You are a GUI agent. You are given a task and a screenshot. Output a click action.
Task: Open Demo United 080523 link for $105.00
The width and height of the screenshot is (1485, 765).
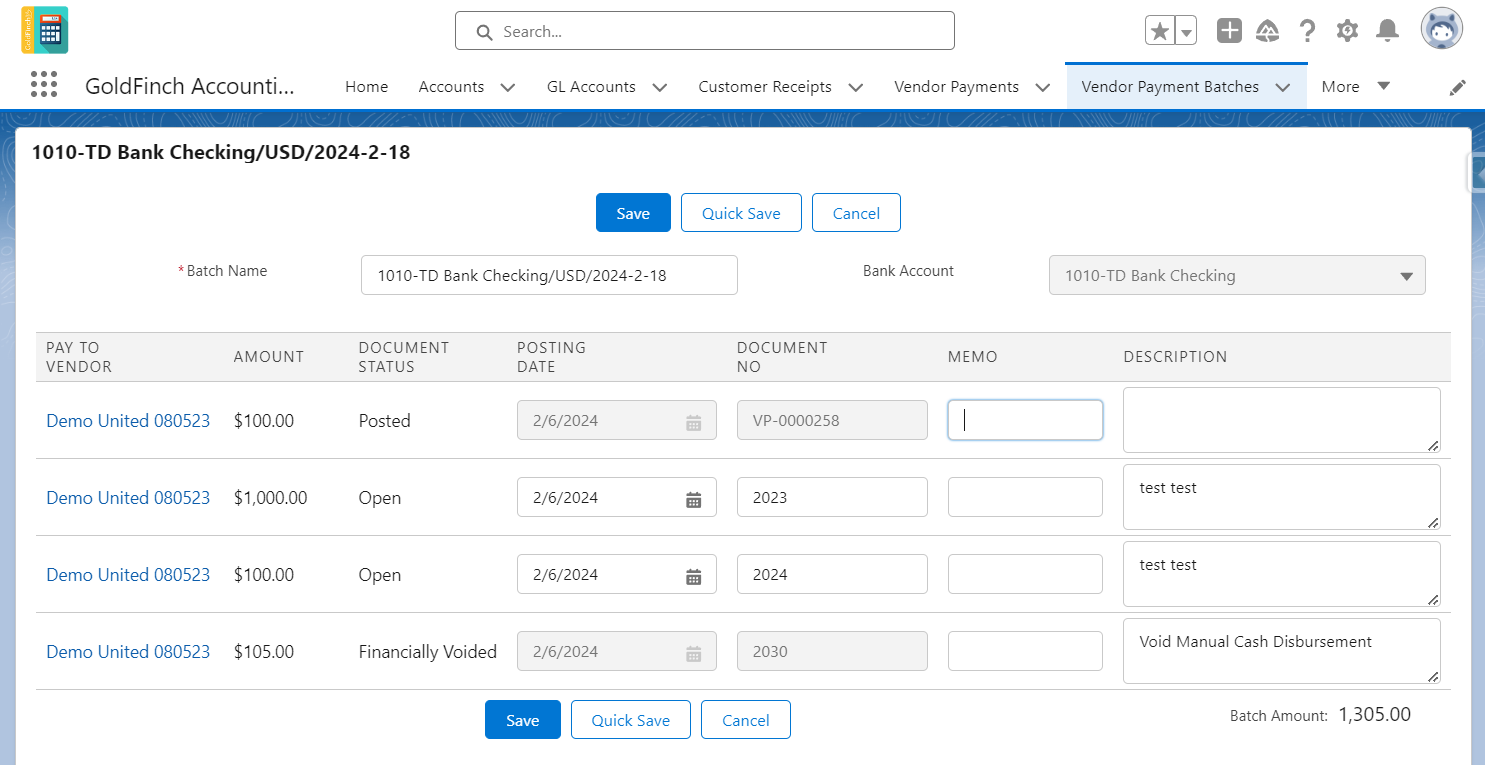(128, 652)
